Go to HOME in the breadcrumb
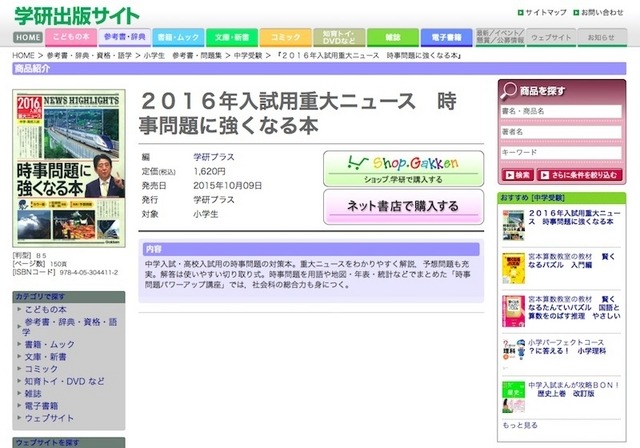The width and height of the screenshot is (640, 448). tap(23, 55)
